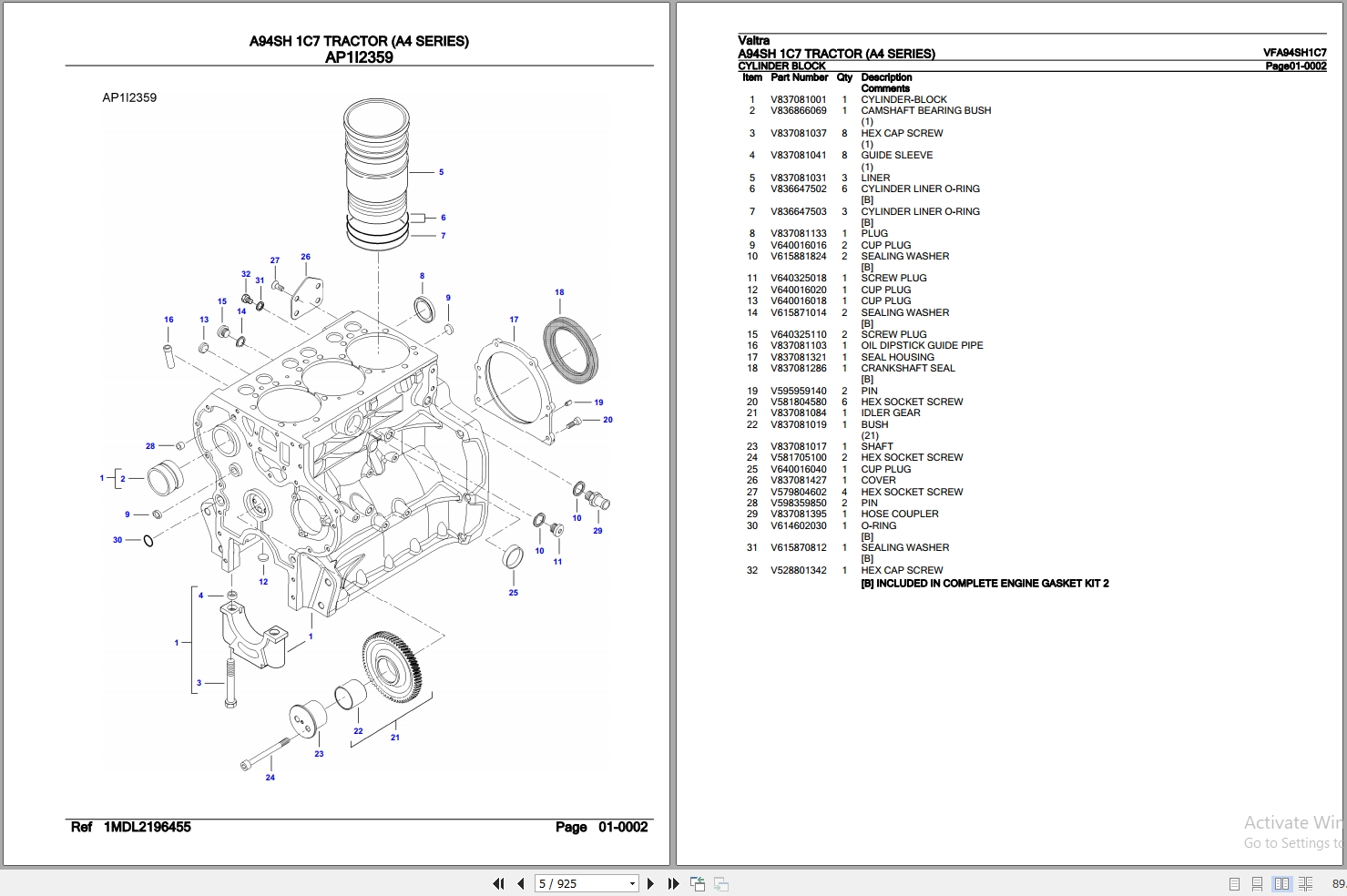
Task: Click the Valtra brand name header
Action: pyautogui.click(x=753, y=41)
